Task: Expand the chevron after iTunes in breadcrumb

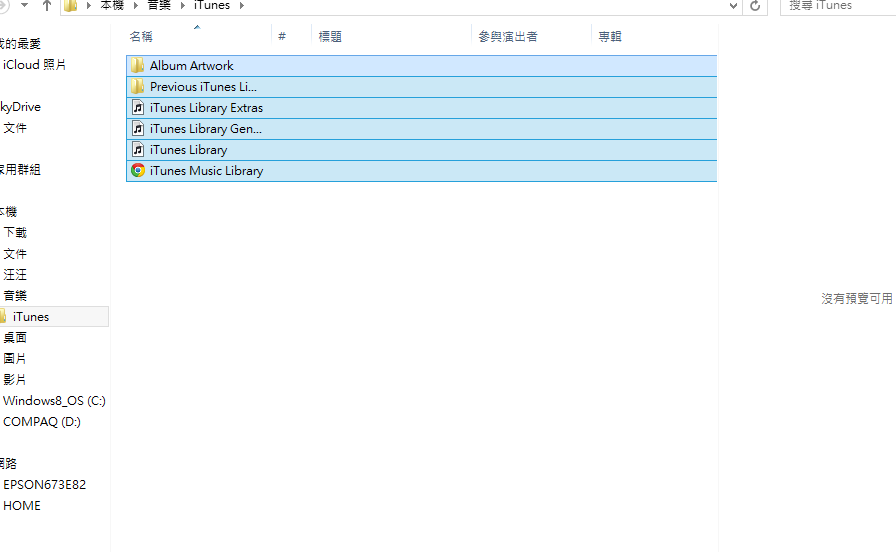Action: [242, 6]
